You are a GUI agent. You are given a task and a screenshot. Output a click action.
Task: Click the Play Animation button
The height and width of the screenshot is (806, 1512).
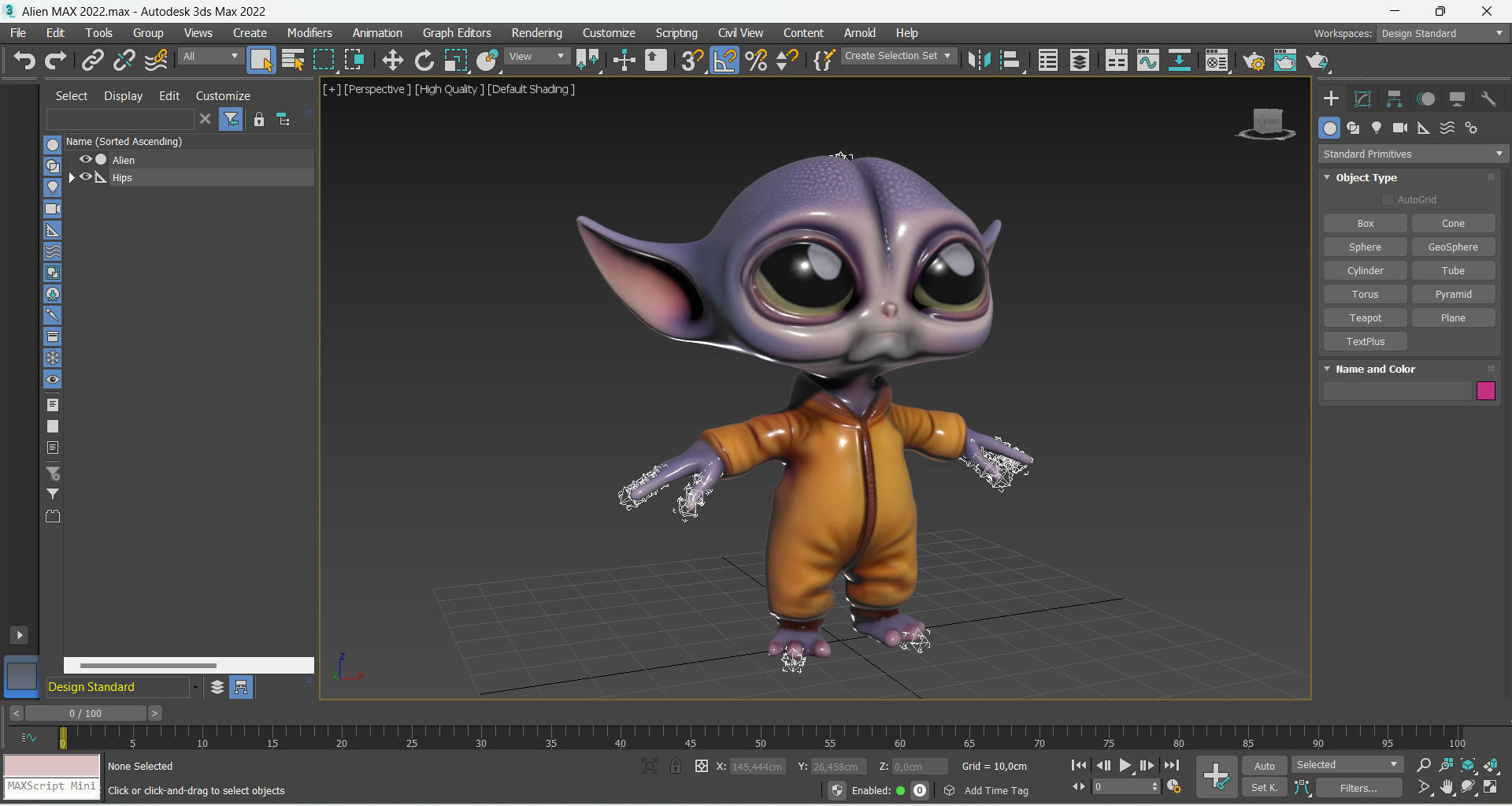(1125, 765)
